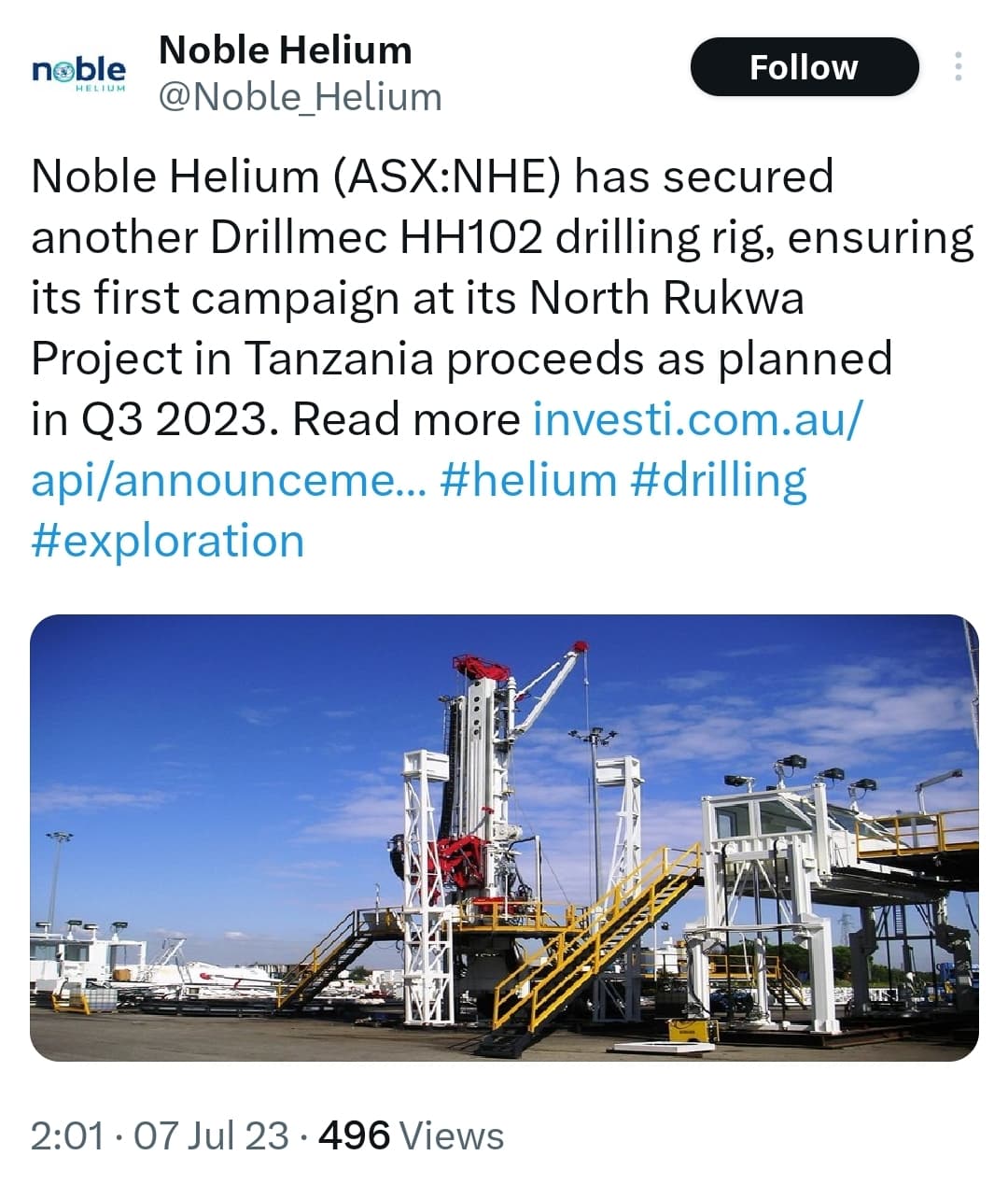View the drilling rig photo
The image size is (1008, 1184).
pyautogui.click(x=504, y=838)
